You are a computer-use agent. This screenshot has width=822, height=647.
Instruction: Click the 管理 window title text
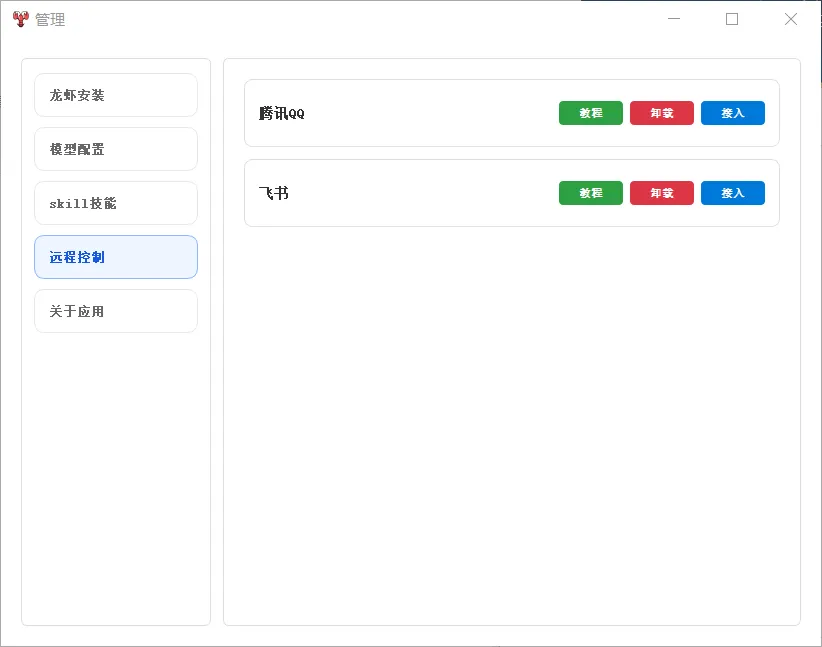(x=50, y=19)
